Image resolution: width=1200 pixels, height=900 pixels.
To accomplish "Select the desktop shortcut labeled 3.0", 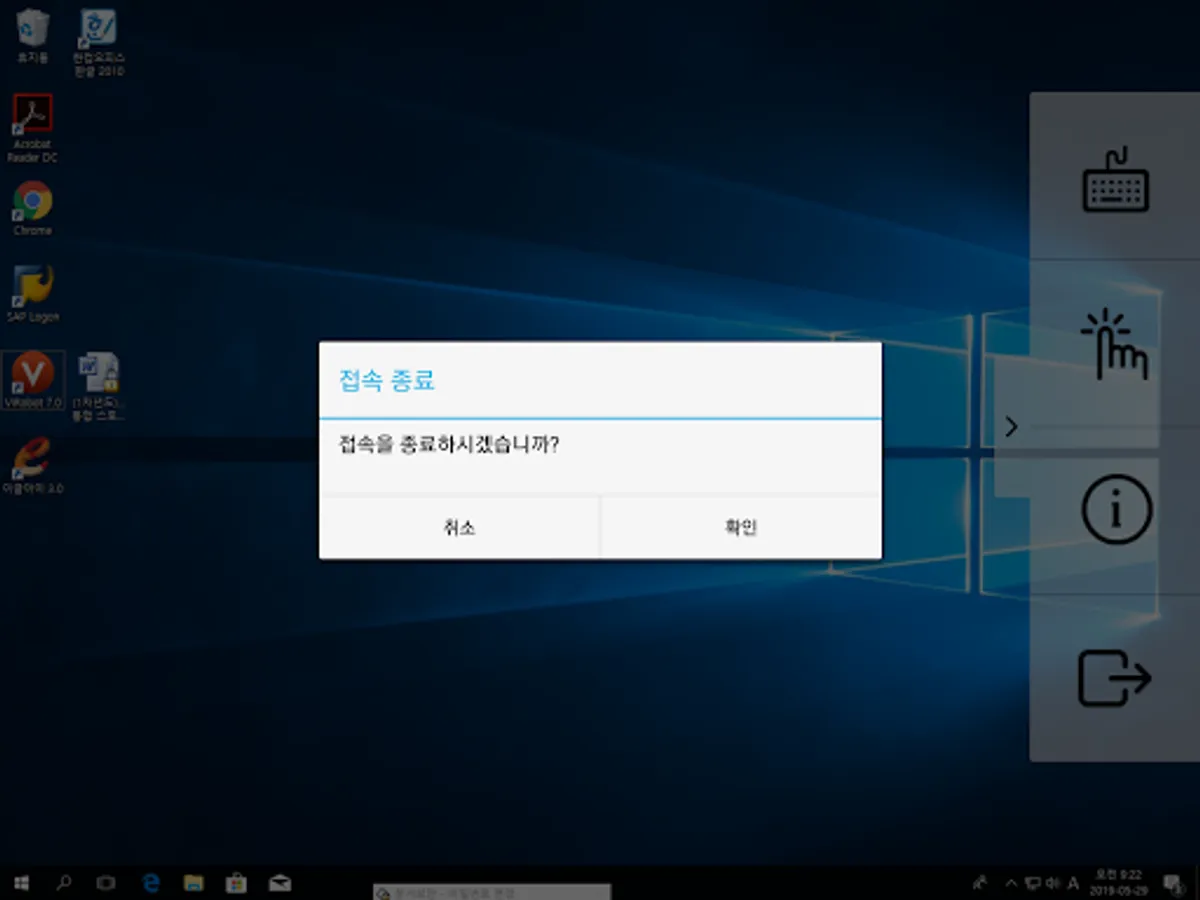I will [x=33, y=466].
